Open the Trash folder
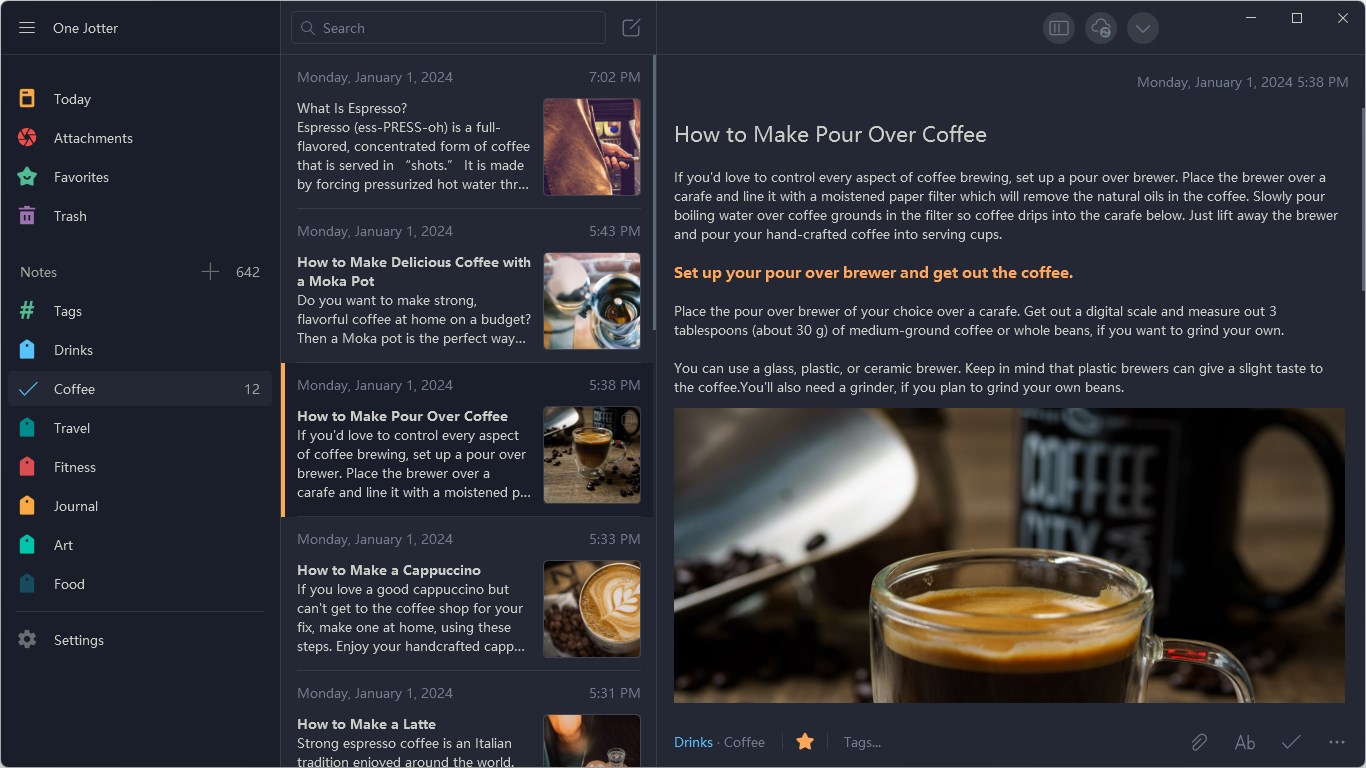This screenshot has height=768, width=1366. [x=140, y=216]
